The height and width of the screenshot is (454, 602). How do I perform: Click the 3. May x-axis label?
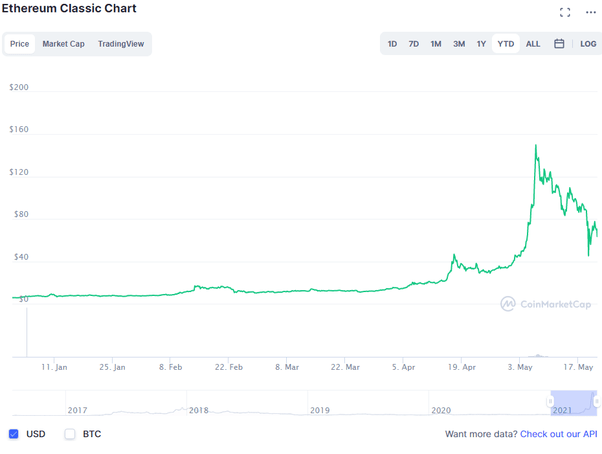[x=520, y=367]
